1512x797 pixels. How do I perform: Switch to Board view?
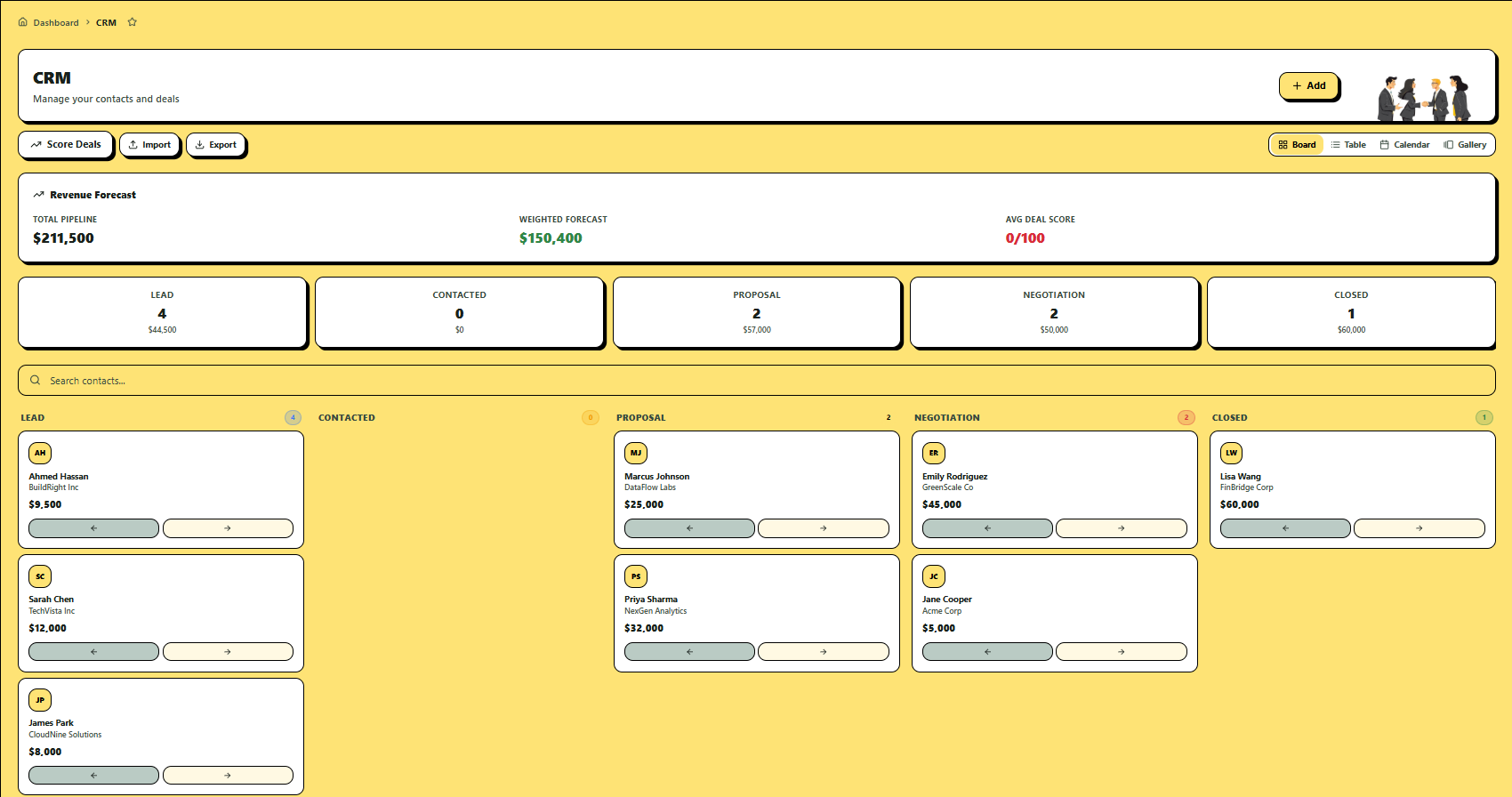click(x=1297, y=145)
